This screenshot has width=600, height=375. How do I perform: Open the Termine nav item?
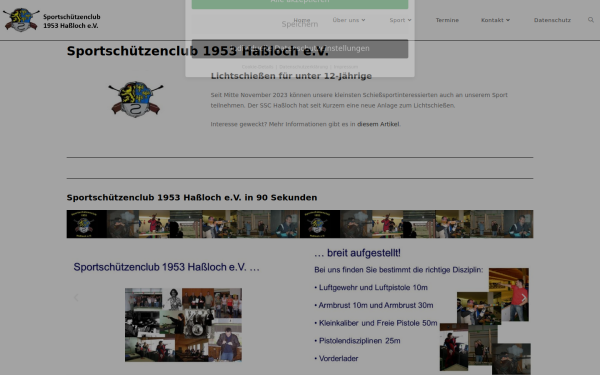click(x=447, y=20)
